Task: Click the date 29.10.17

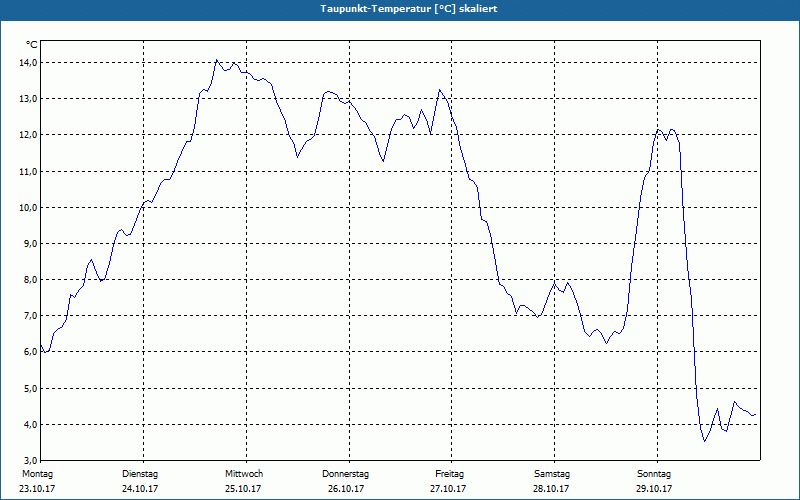Action: [x=654, y=489]
